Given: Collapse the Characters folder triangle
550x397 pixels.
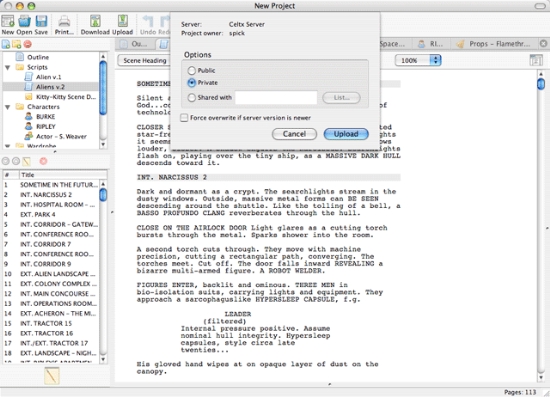Looking at the screenshot, I should (x=7, y=107).
